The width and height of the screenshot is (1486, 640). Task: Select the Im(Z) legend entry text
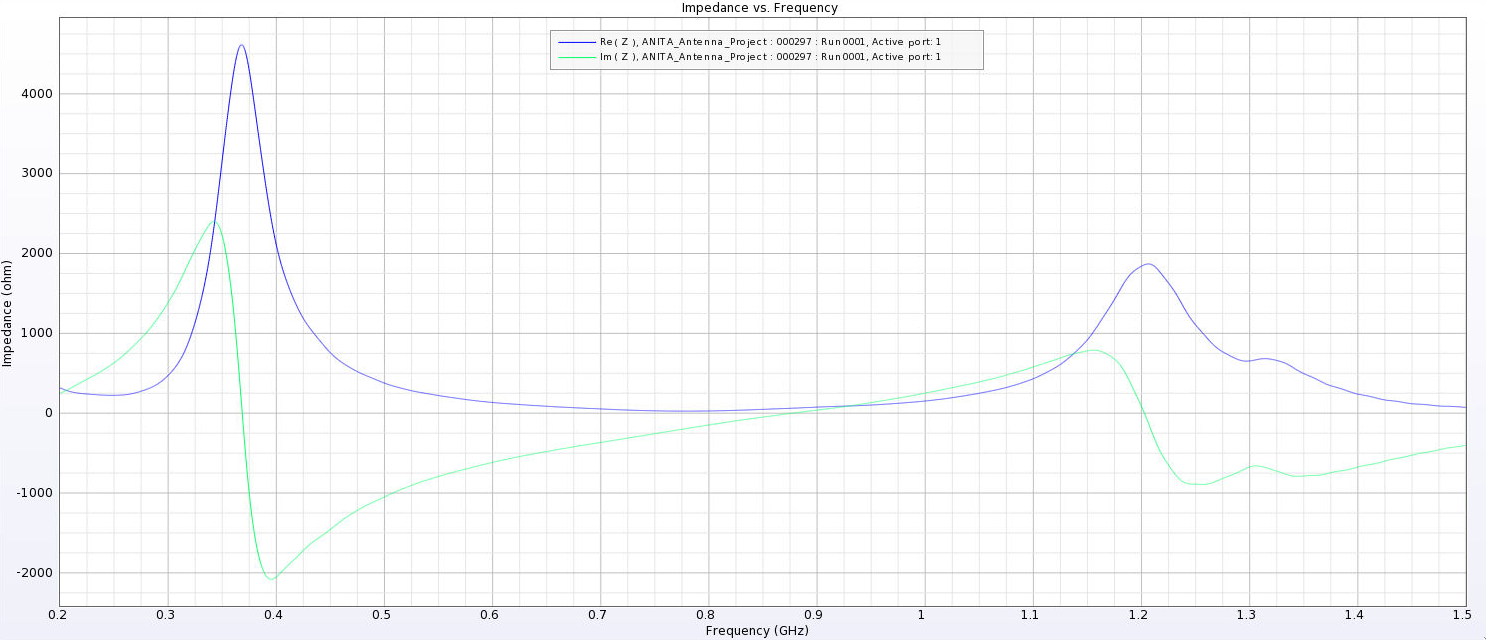[x=770, y=57]
